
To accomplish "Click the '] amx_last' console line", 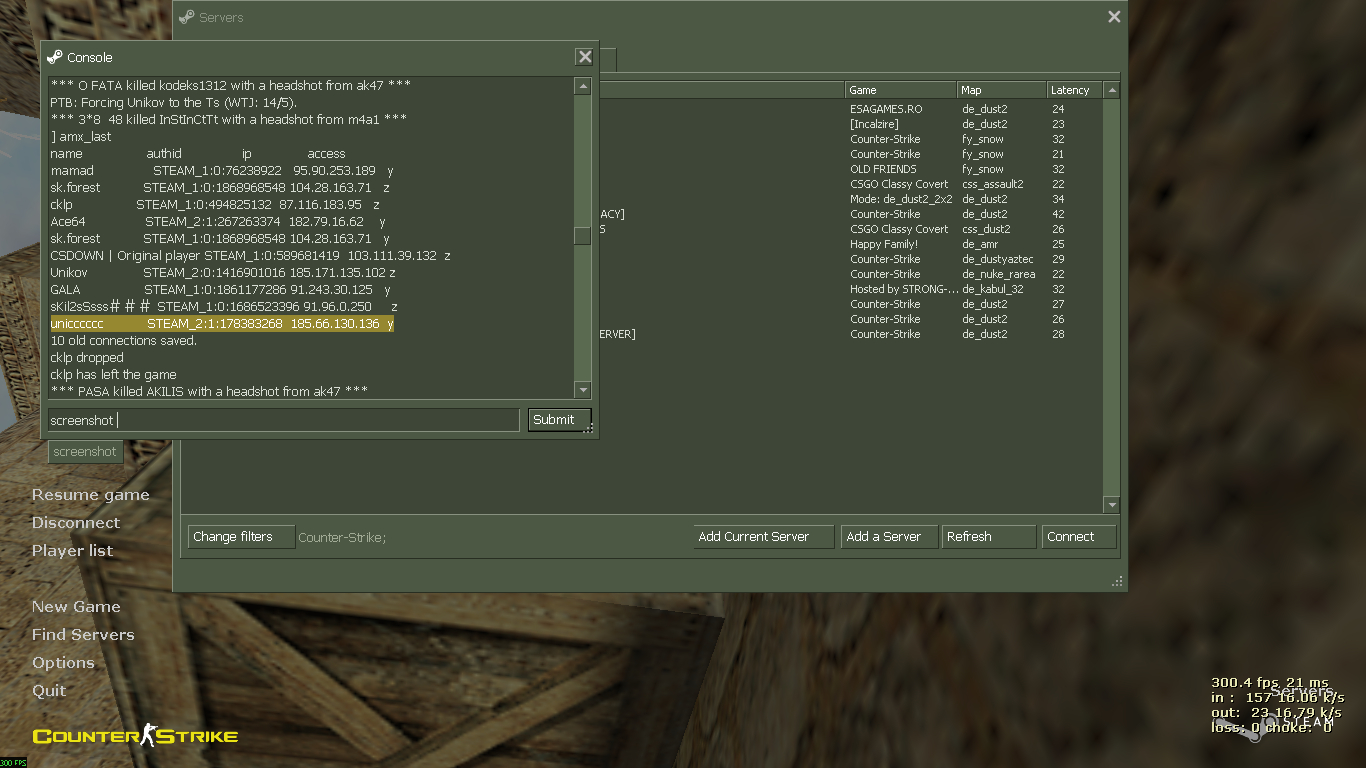I will pyautogui.click(x=81, y=137).
